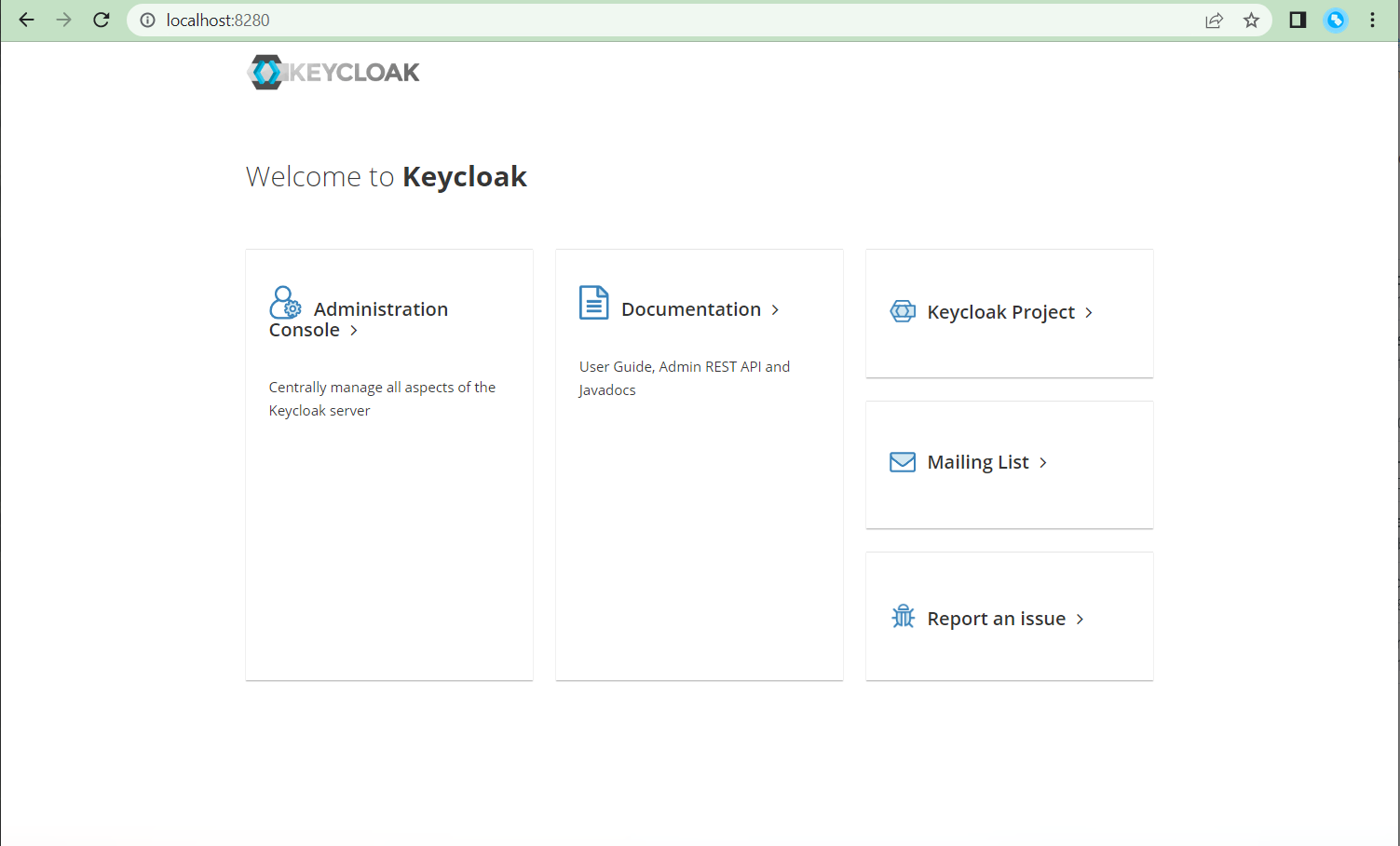Click the chevron after Administration Console
The height and width of the screenshot is (846, 1400).
point(354,331)
